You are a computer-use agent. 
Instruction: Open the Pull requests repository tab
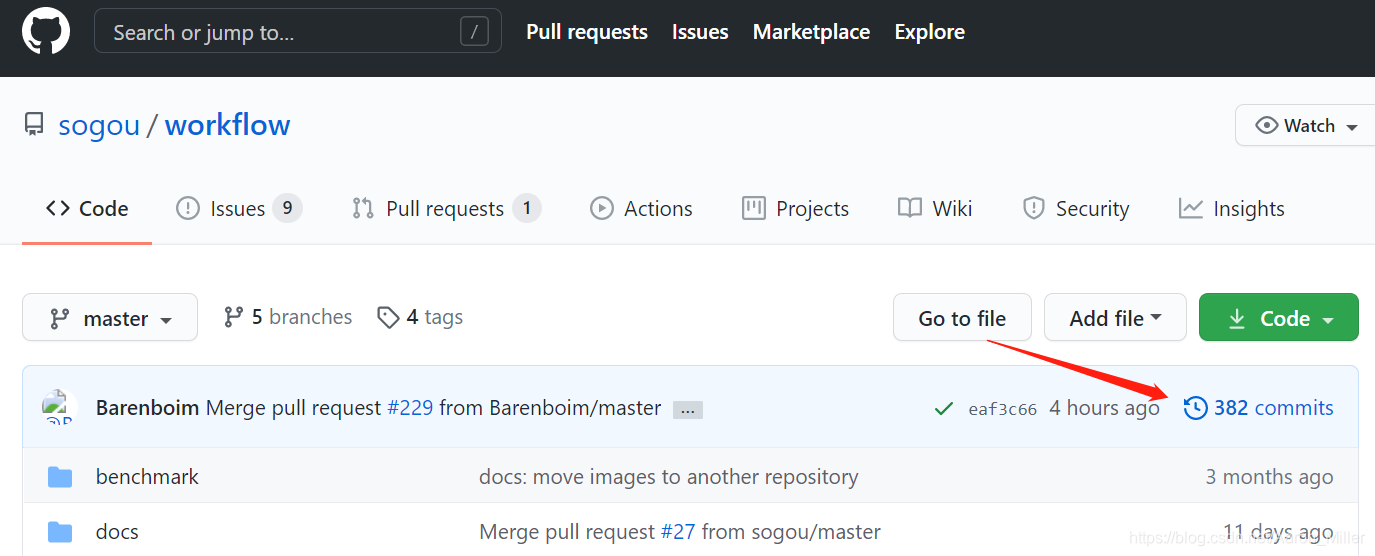445,209
